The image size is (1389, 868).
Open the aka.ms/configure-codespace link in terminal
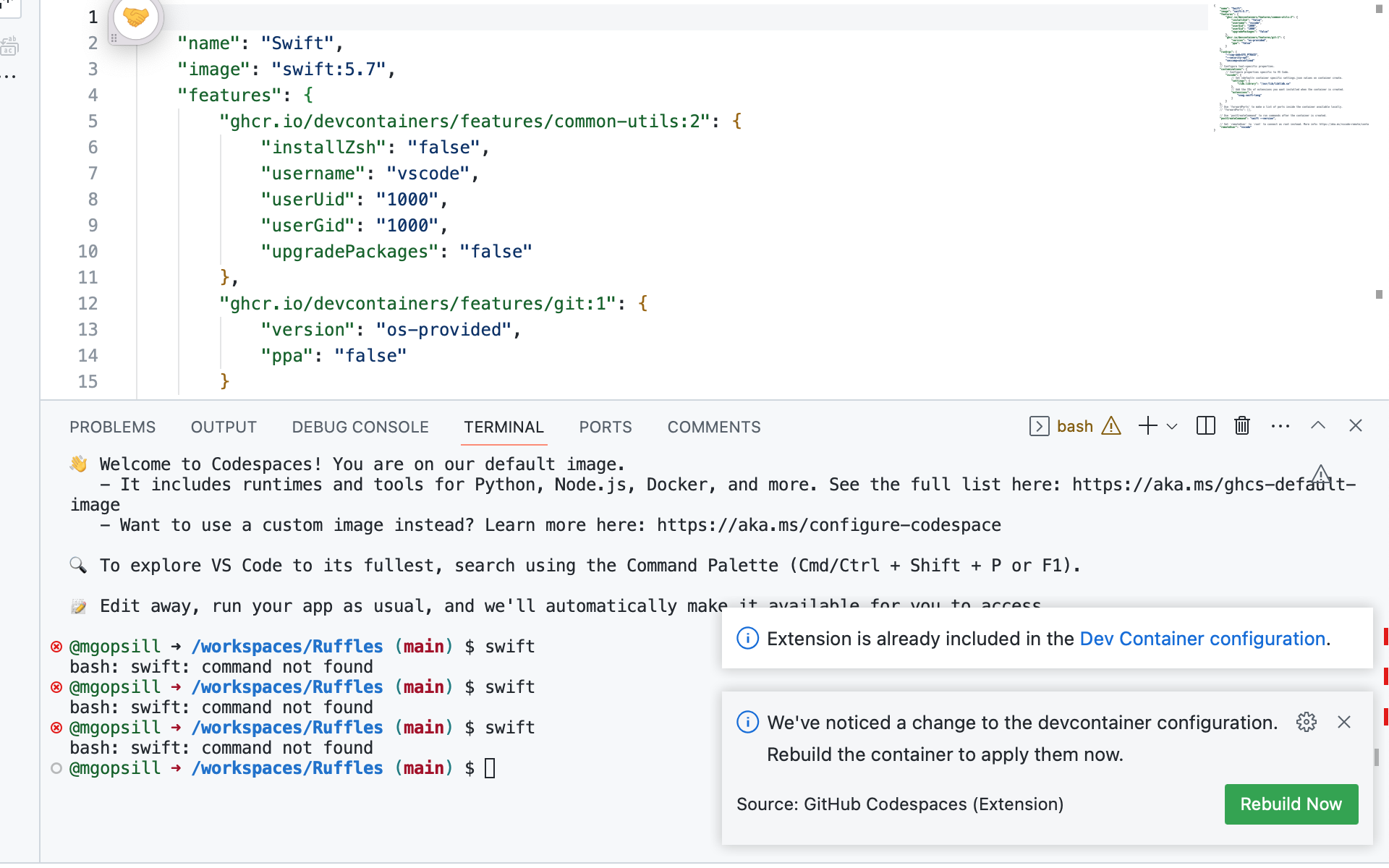[x=829, y=525]
